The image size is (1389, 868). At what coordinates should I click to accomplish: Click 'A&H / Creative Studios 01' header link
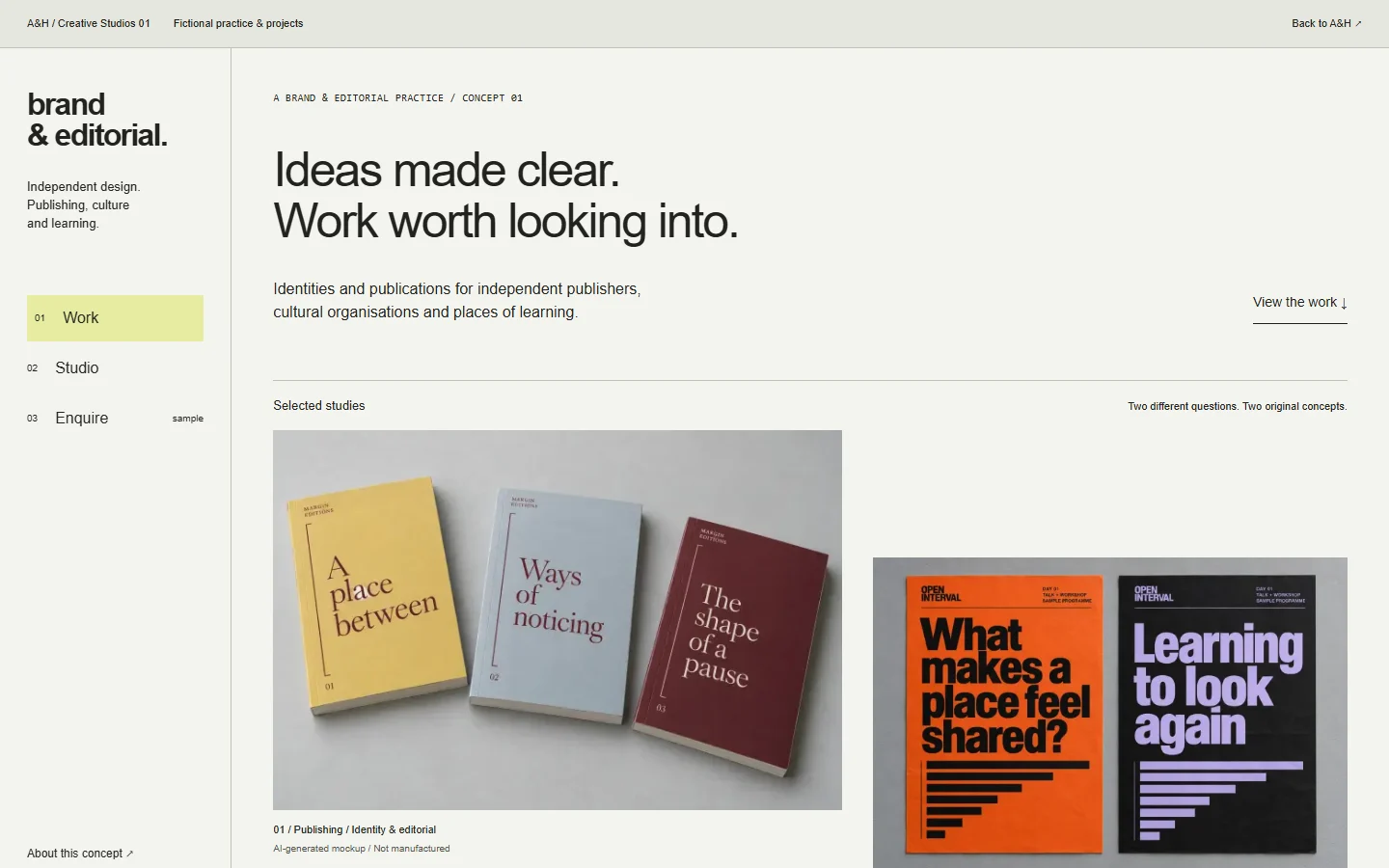pyautogui.click(x=89, y=23)
